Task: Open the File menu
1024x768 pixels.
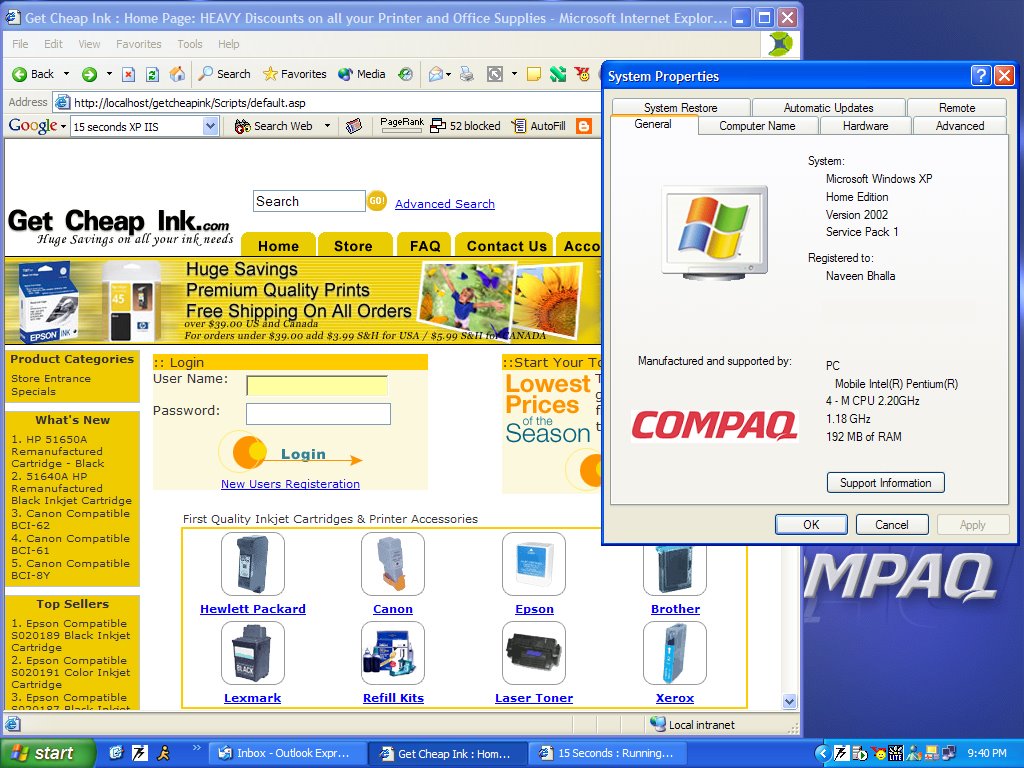Action: point(20,44)
